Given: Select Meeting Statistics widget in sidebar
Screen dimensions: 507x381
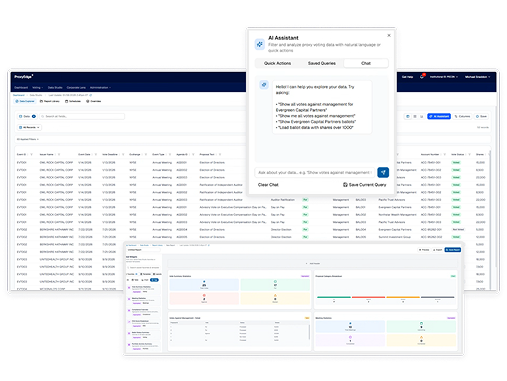Looking at the screenshot, I should coord(143,300).
